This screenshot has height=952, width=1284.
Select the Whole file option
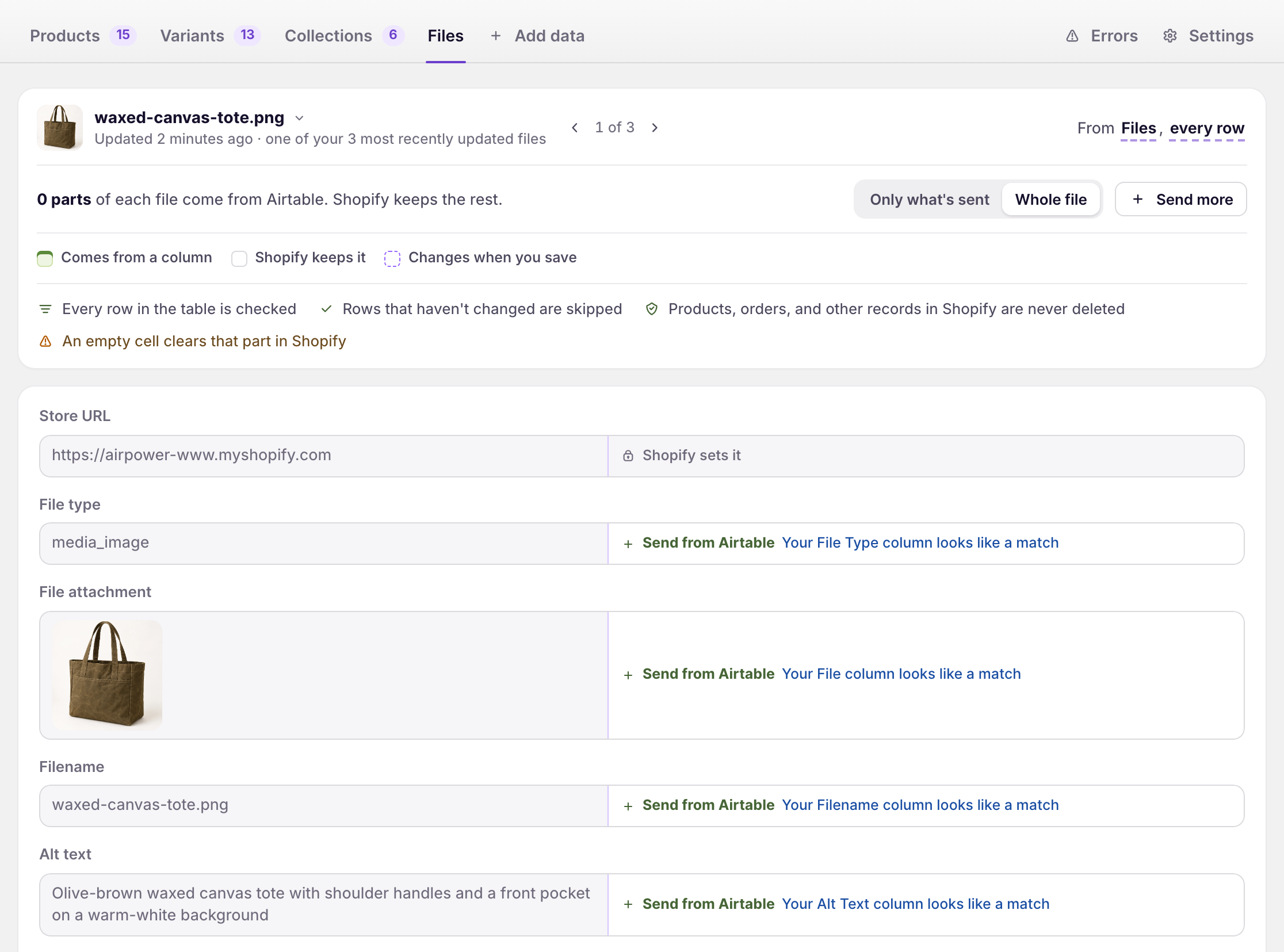coord(1050,200)
